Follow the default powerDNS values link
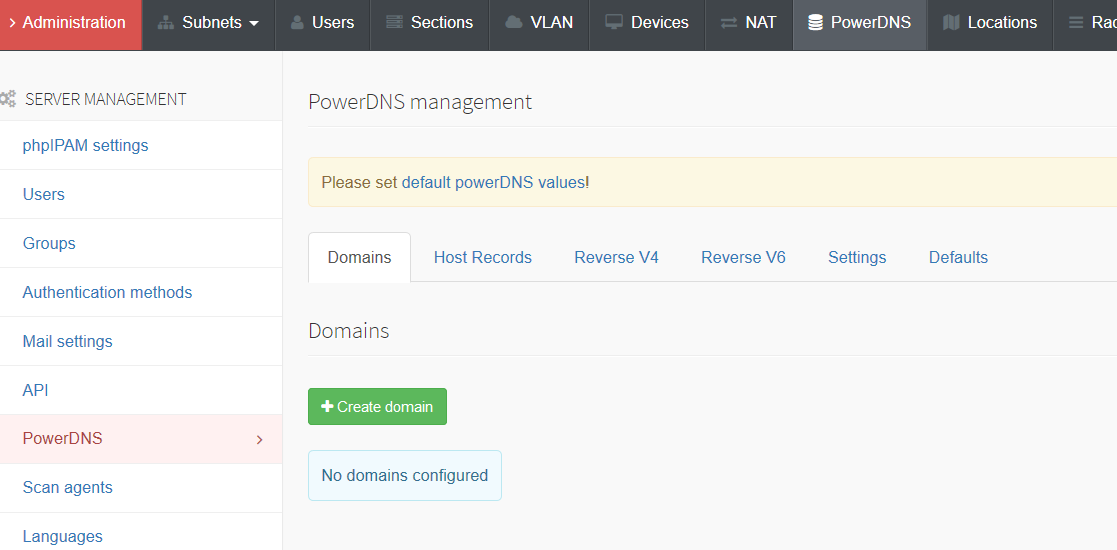This screenshot has width=1117, height=550. [x=492, y=182]
